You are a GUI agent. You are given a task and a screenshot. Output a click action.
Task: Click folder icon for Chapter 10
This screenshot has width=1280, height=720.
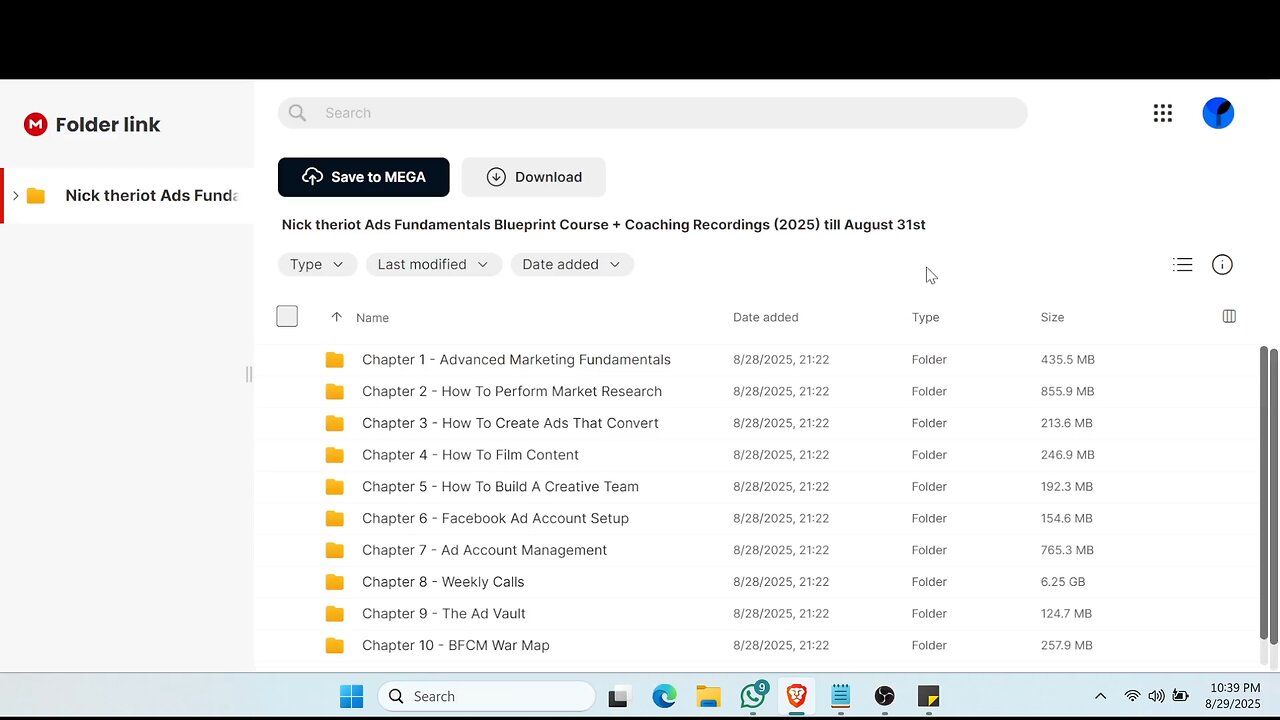click(335, 646)
